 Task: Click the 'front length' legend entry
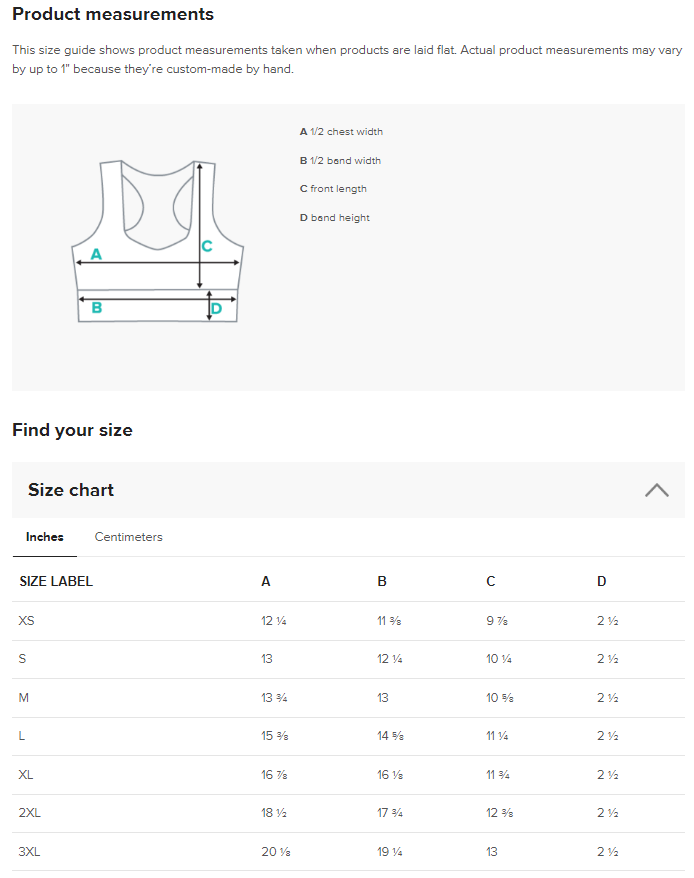pos(333,189)
